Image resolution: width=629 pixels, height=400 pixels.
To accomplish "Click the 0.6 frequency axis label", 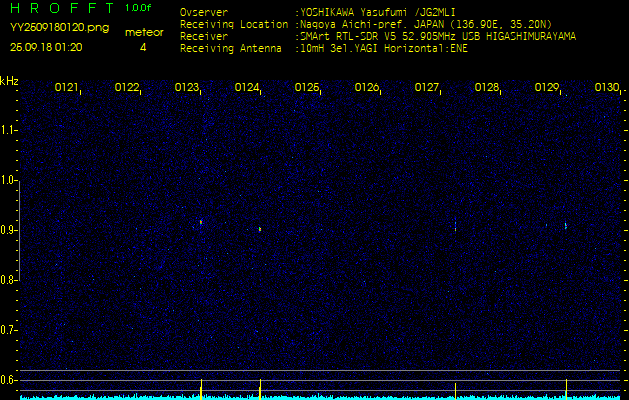I will [8, 380].
